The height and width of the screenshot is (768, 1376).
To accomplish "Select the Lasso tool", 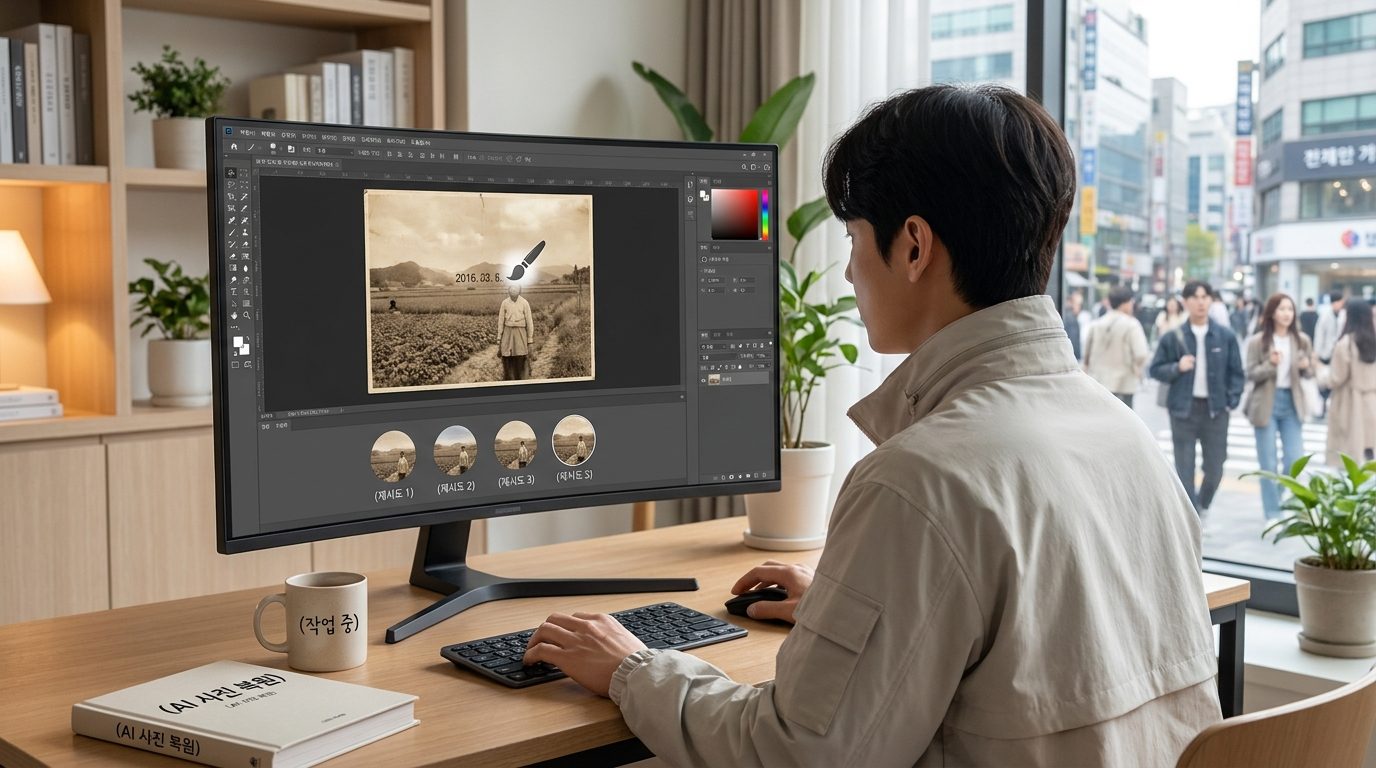I will tap(231, 184).
